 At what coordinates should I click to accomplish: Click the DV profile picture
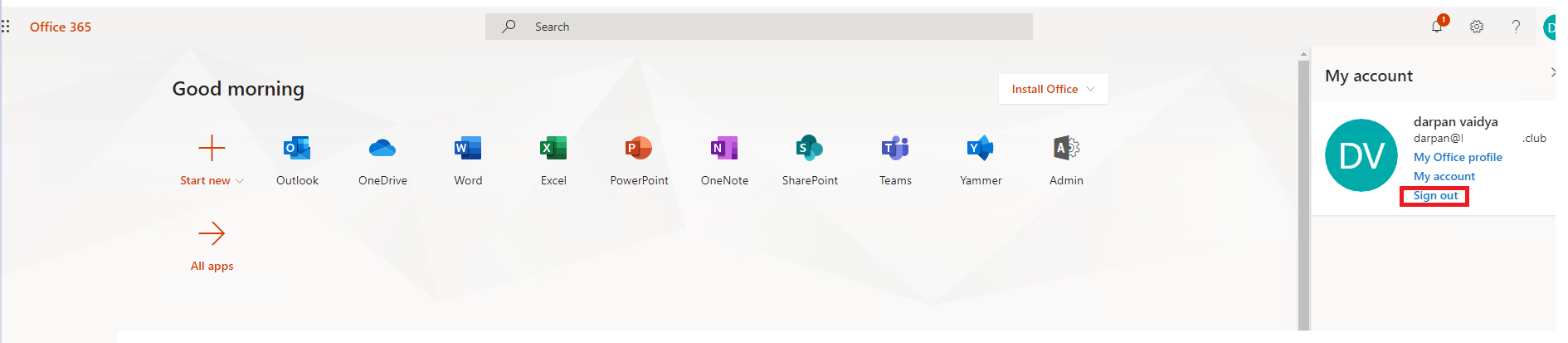click(1361, 155)
